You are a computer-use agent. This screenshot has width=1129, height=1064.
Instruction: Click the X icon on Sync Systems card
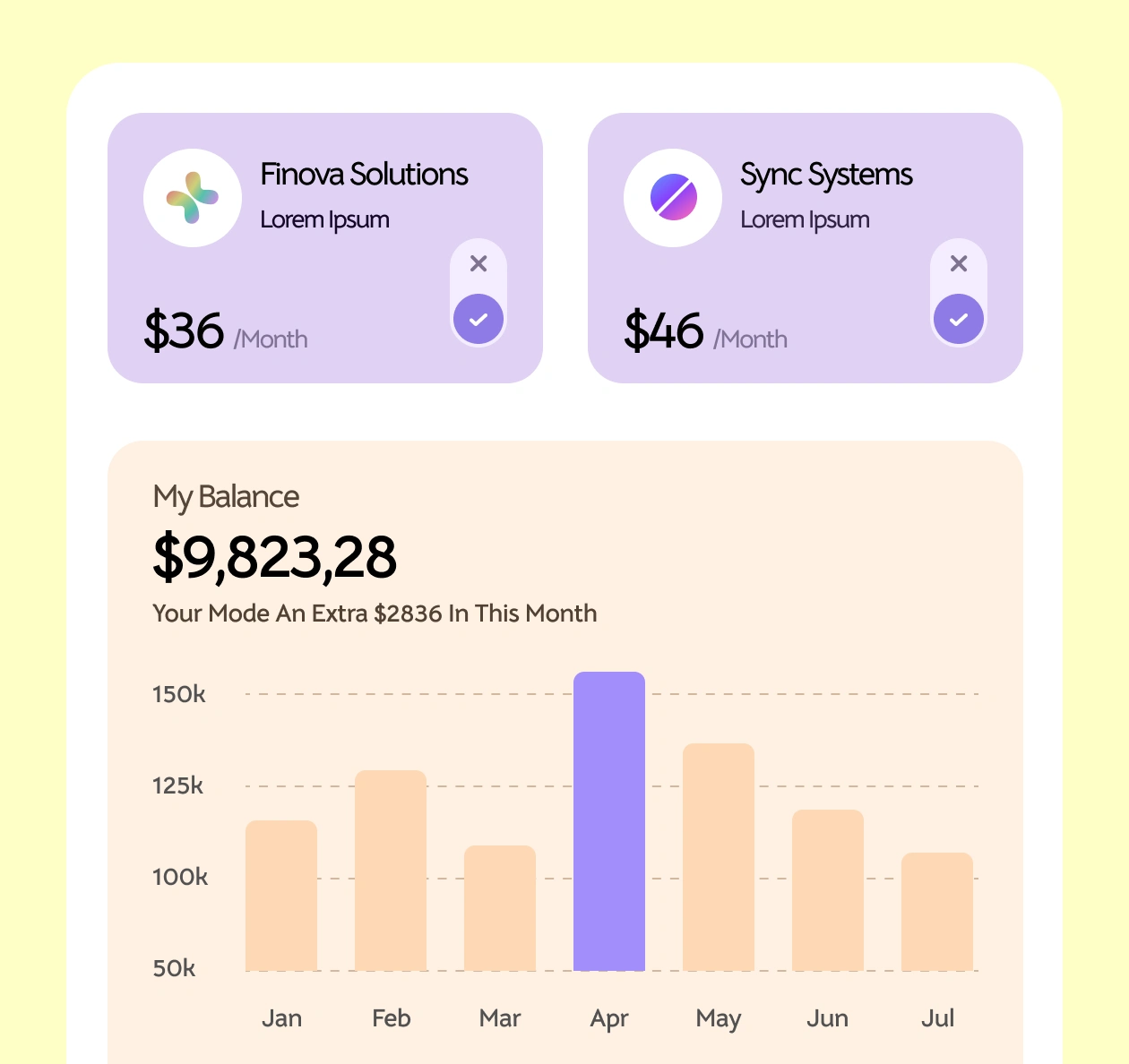tap(959, 263)
